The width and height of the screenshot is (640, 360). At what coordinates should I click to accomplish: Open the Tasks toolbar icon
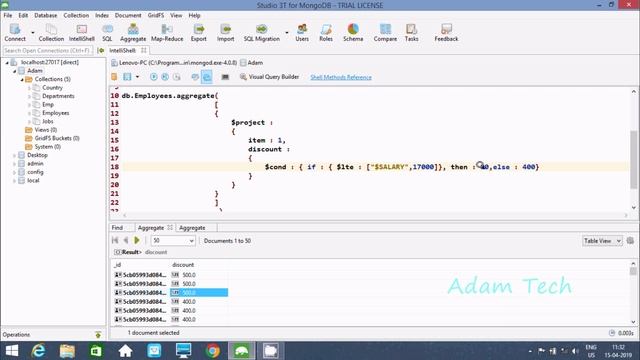point(411,33)
